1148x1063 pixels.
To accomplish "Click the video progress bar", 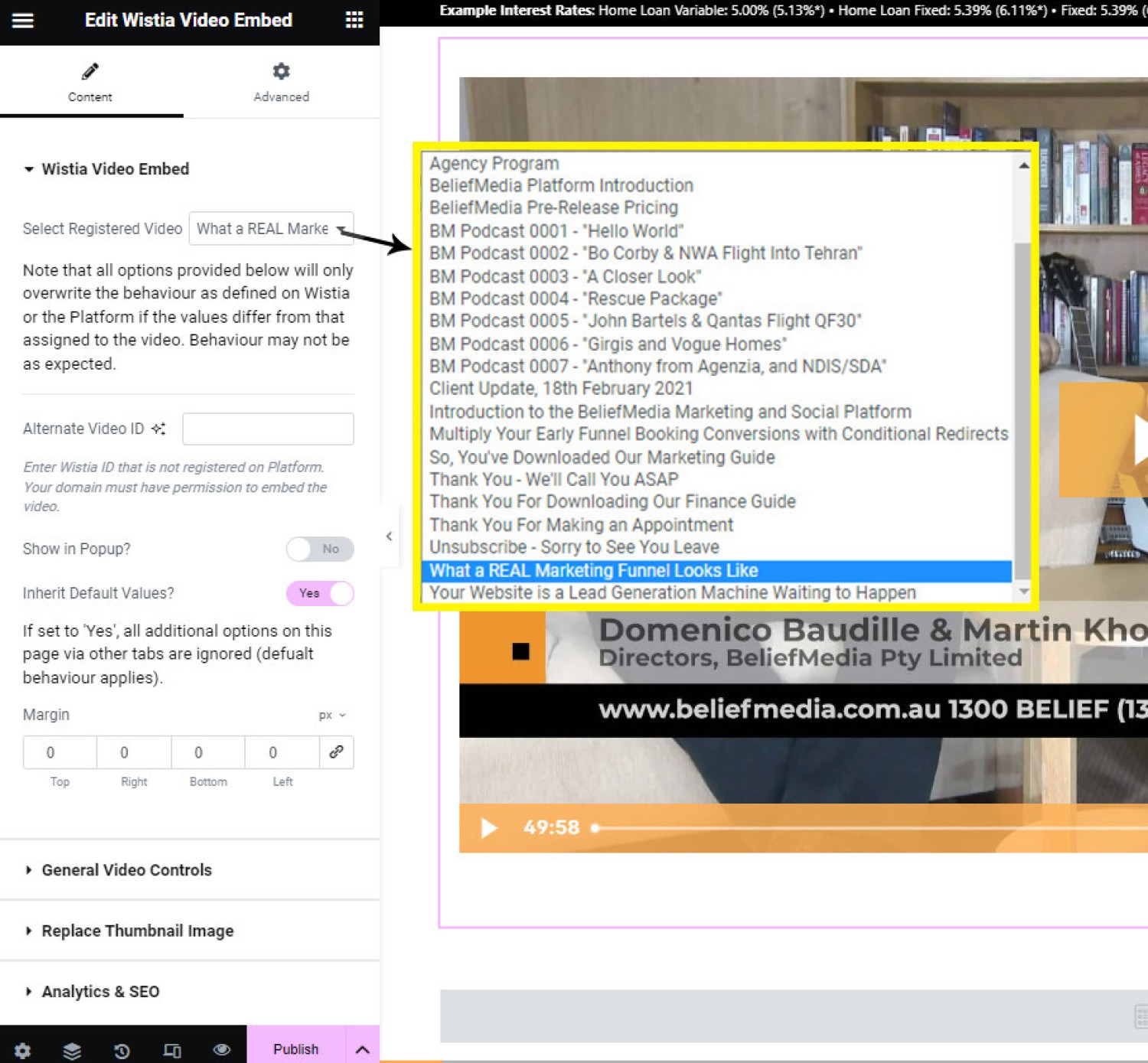I will [x=871, y=828].
